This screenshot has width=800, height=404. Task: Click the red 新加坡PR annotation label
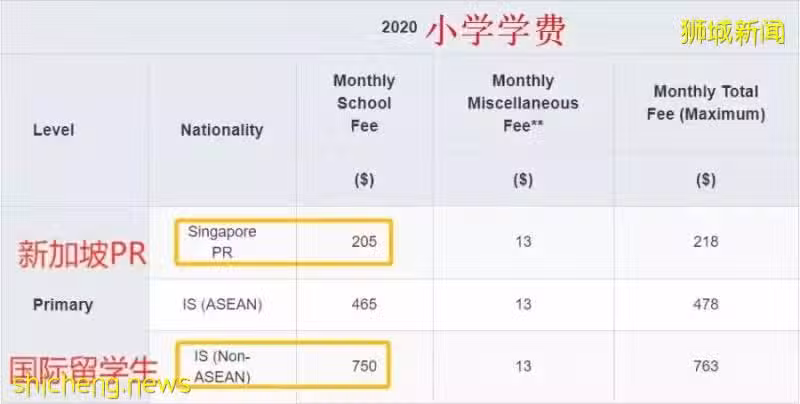[x=82, y=254]
